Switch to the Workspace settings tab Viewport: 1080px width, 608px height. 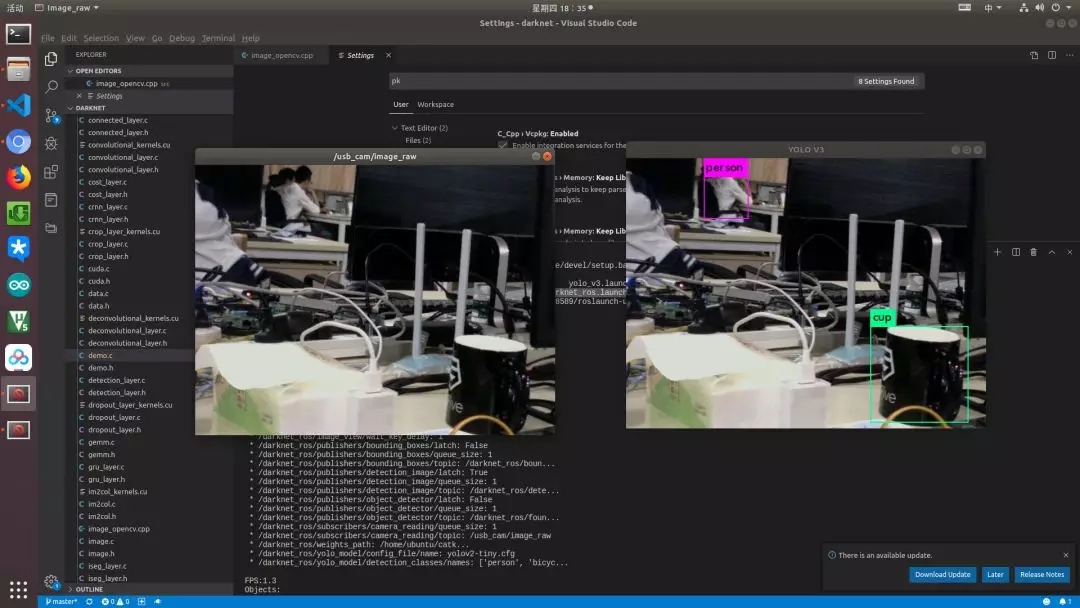click(x=435, y=104)
